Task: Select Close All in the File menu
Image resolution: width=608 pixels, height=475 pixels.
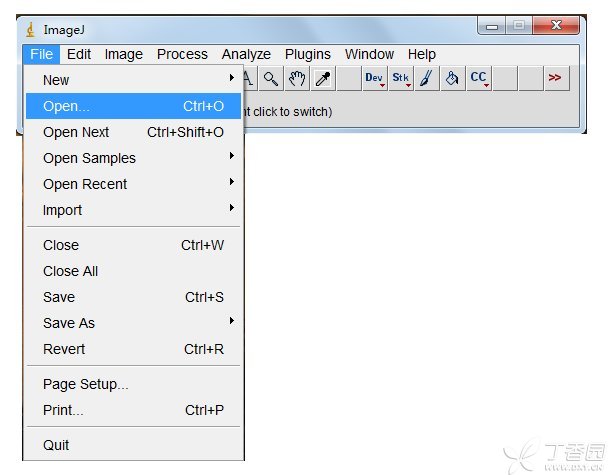Action: 133,271
